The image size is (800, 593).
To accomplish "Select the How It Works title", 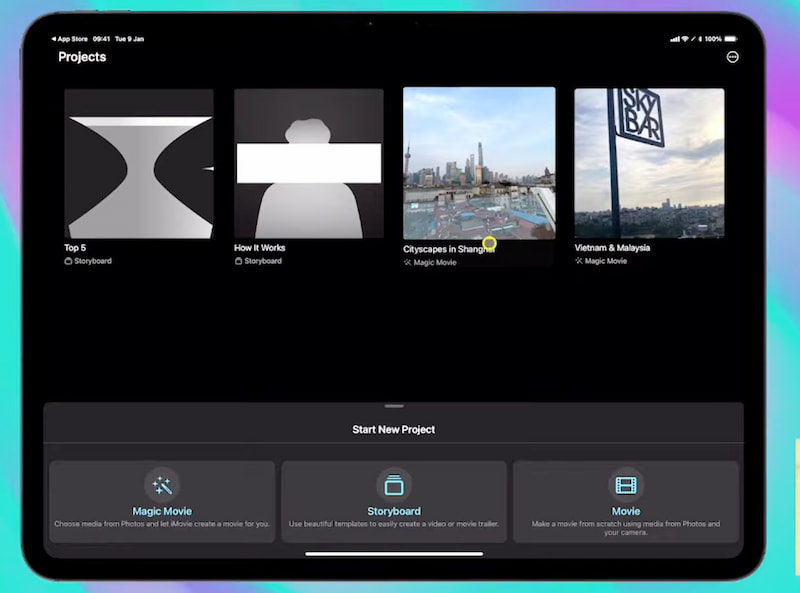I will [260, 248].
